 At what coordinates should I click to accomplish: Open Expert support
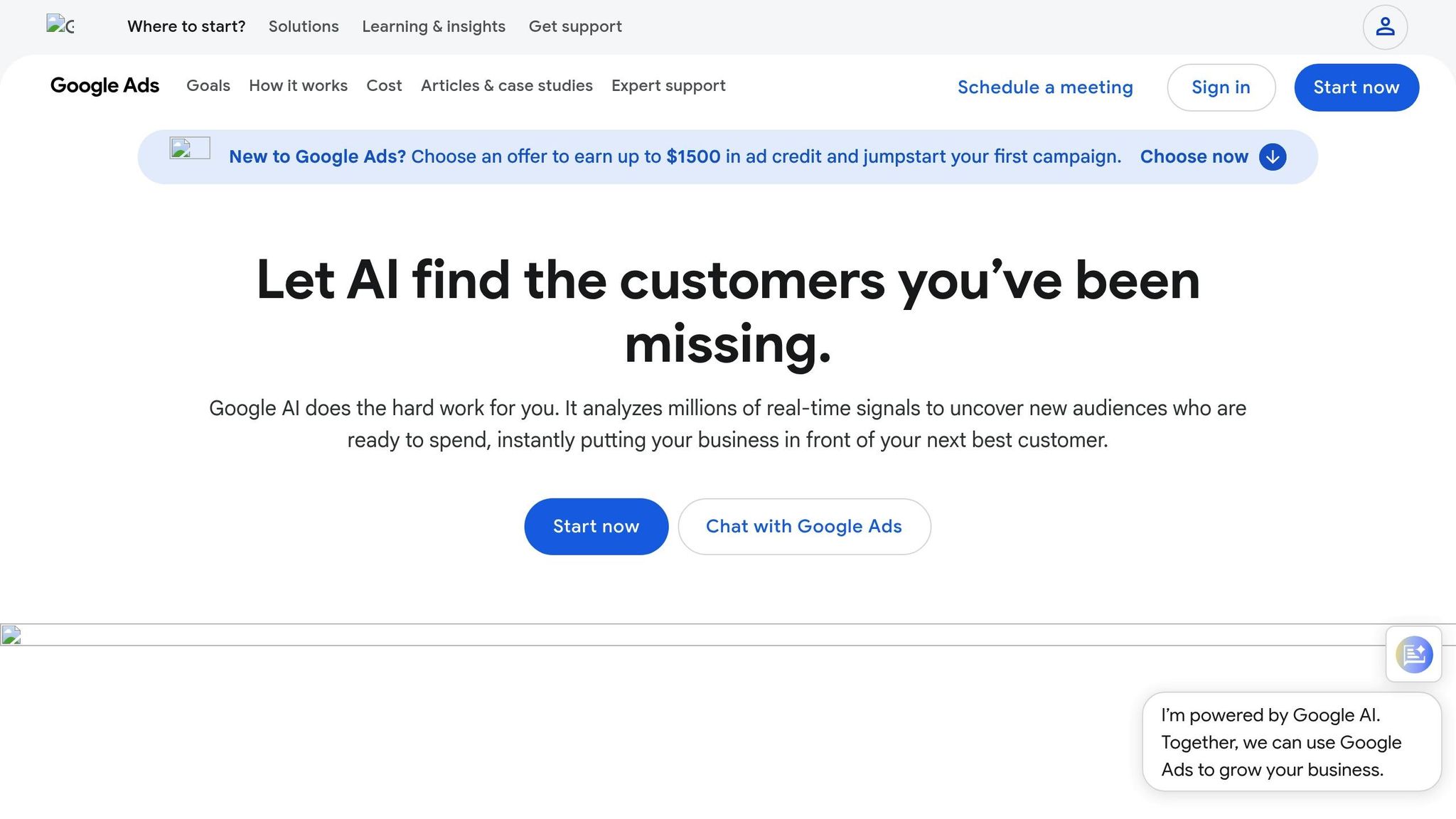[x=668, y=86]
